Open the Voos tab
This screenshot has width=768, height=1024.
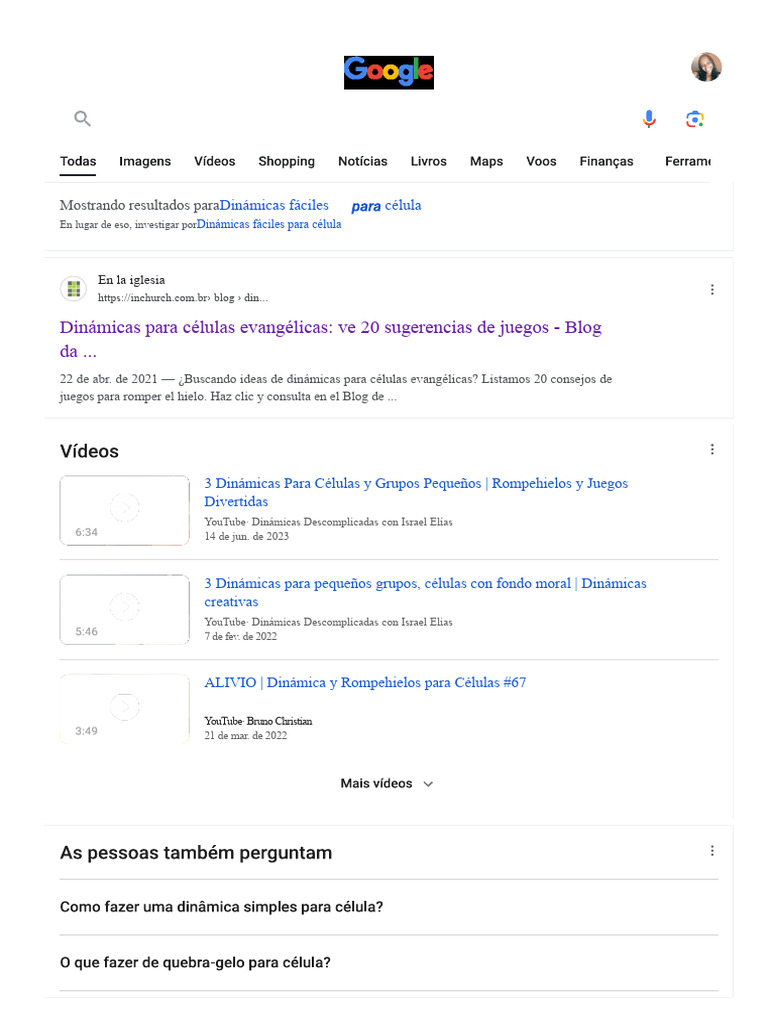pyautogui.click(x=541, y=161)
